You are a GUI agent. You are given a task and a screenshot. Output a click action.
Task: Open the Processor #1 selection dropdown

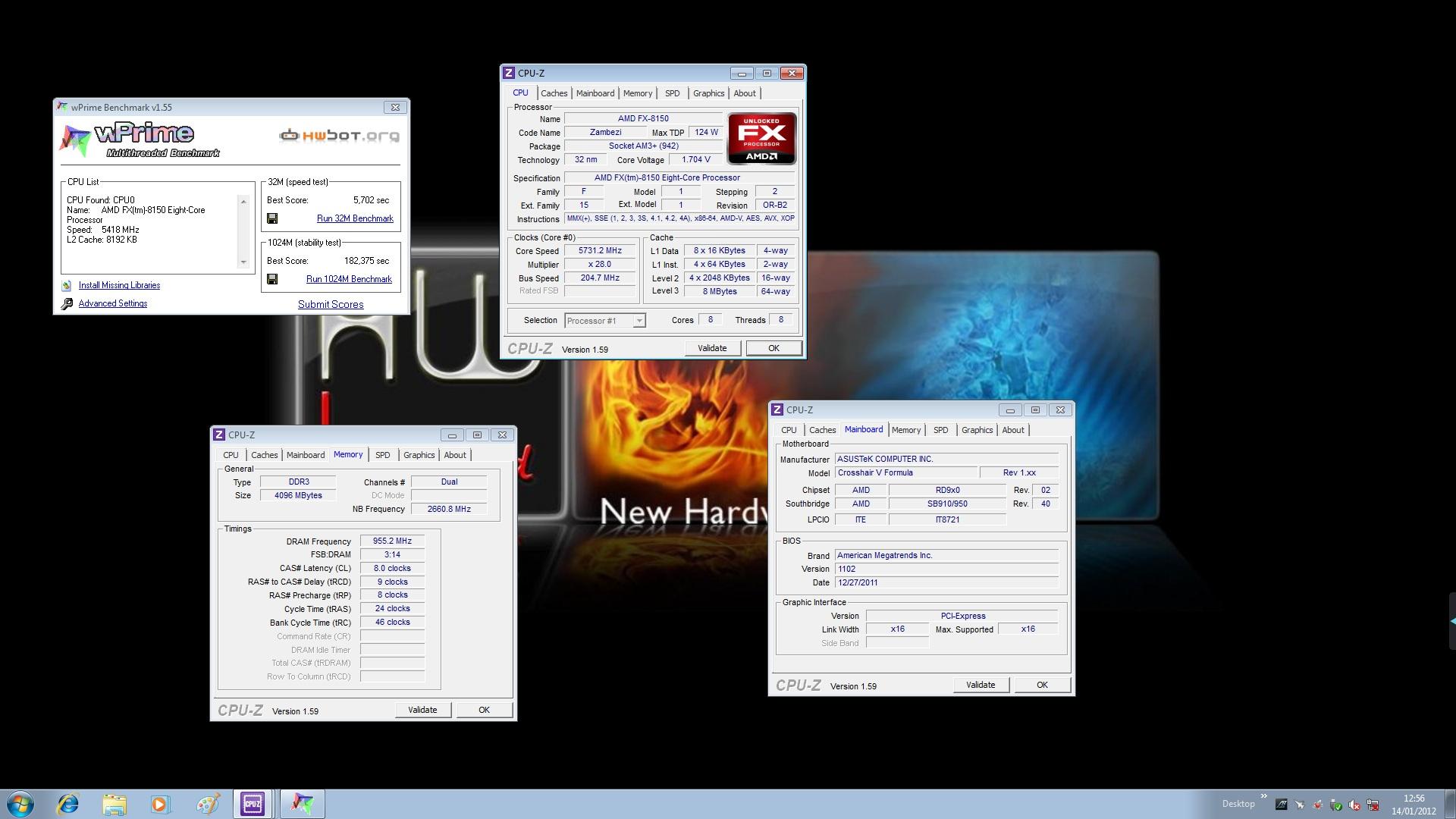(605, 321)
